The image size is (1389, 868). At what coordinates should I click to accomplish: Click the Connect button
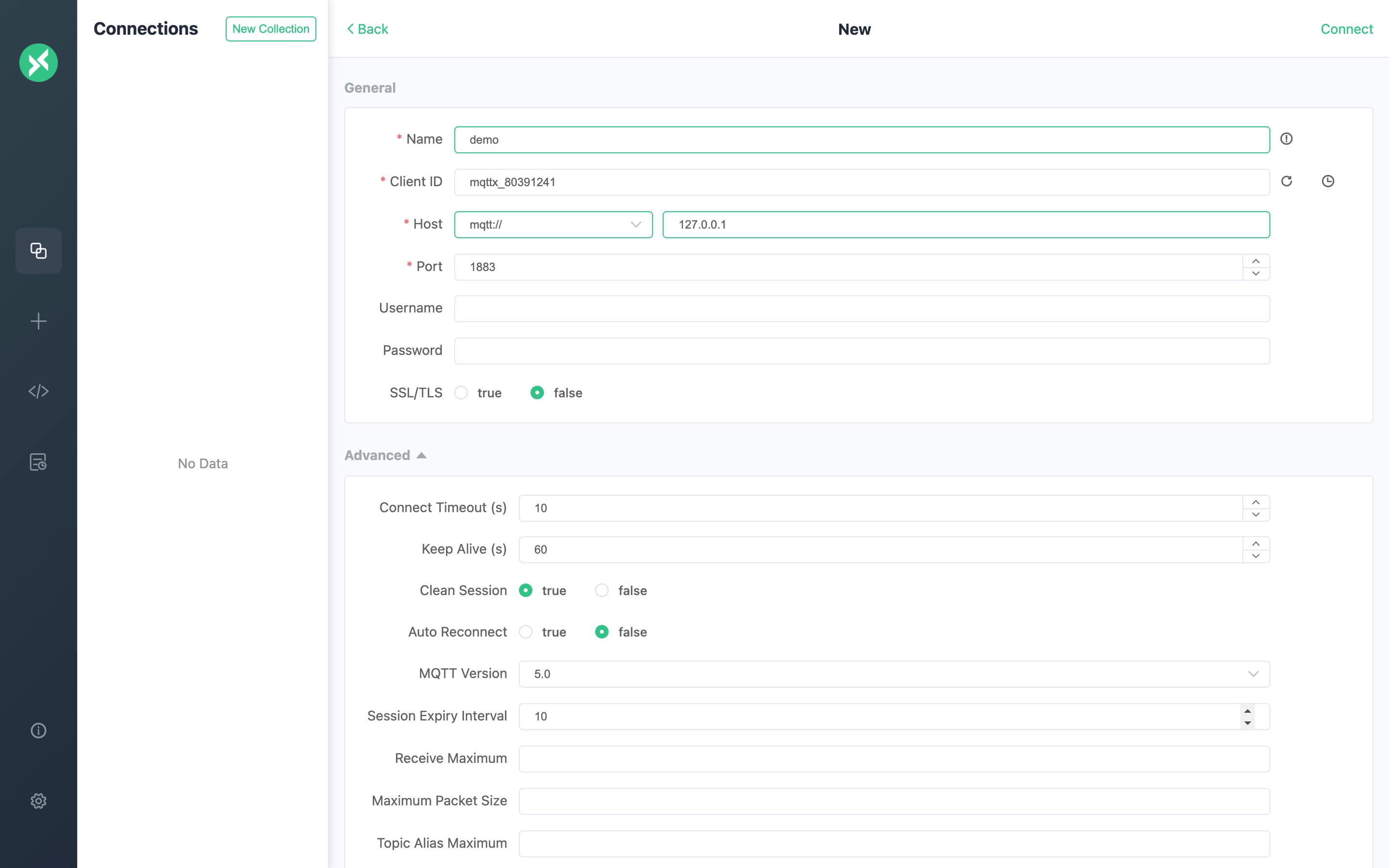(1347, 28)
